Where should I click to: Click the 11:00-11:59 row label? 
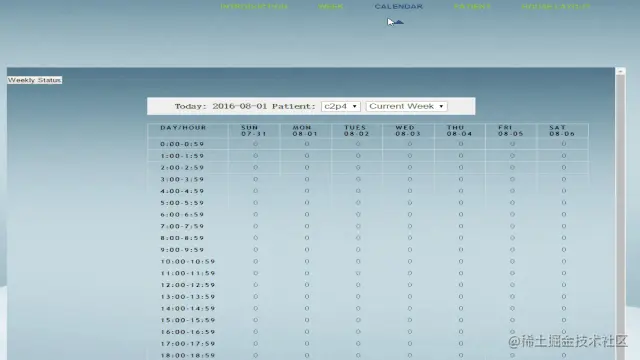coord(188,273)
